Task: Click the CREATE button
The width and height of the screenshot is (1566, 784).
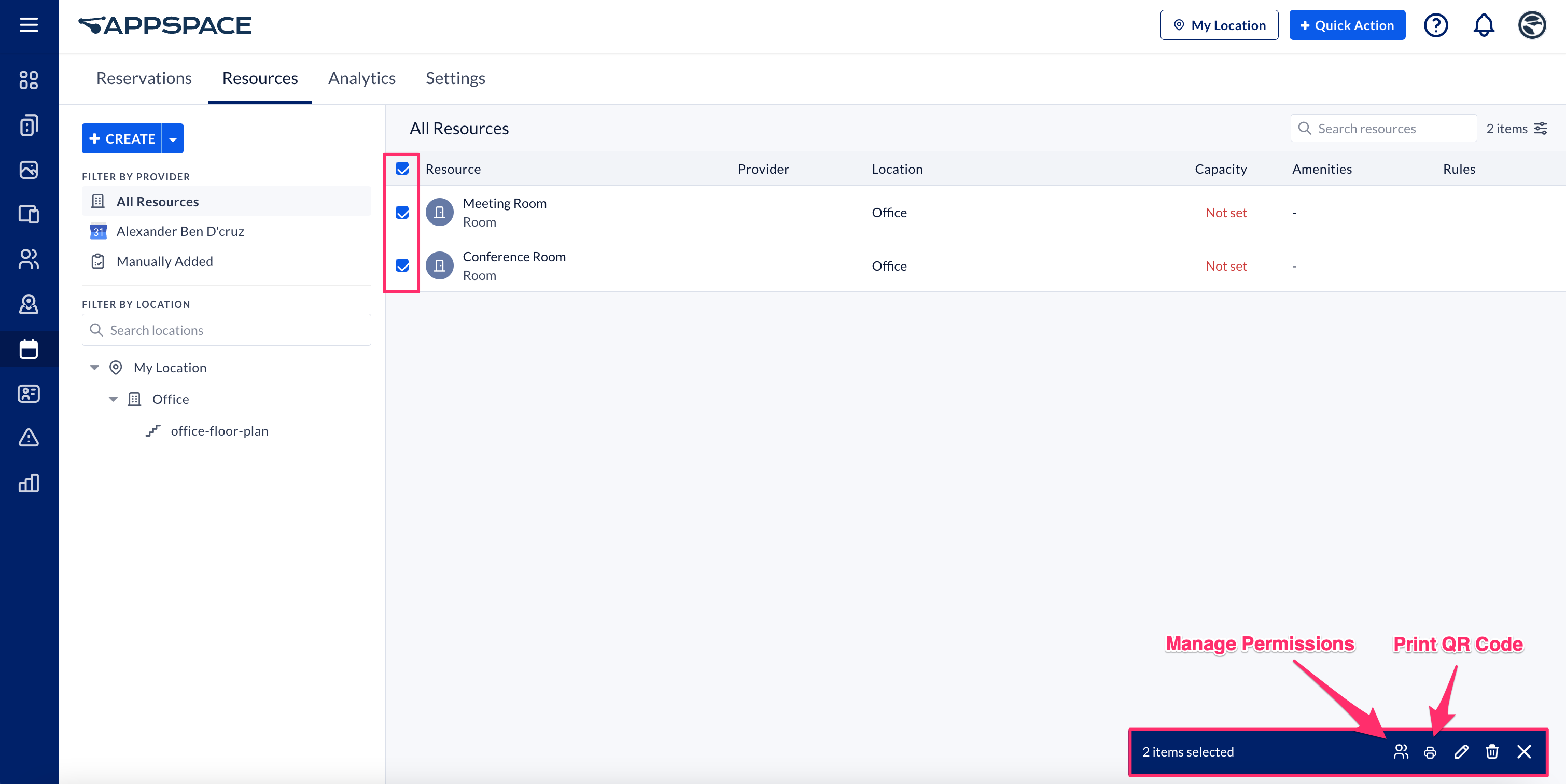Action: coord(121,138)
